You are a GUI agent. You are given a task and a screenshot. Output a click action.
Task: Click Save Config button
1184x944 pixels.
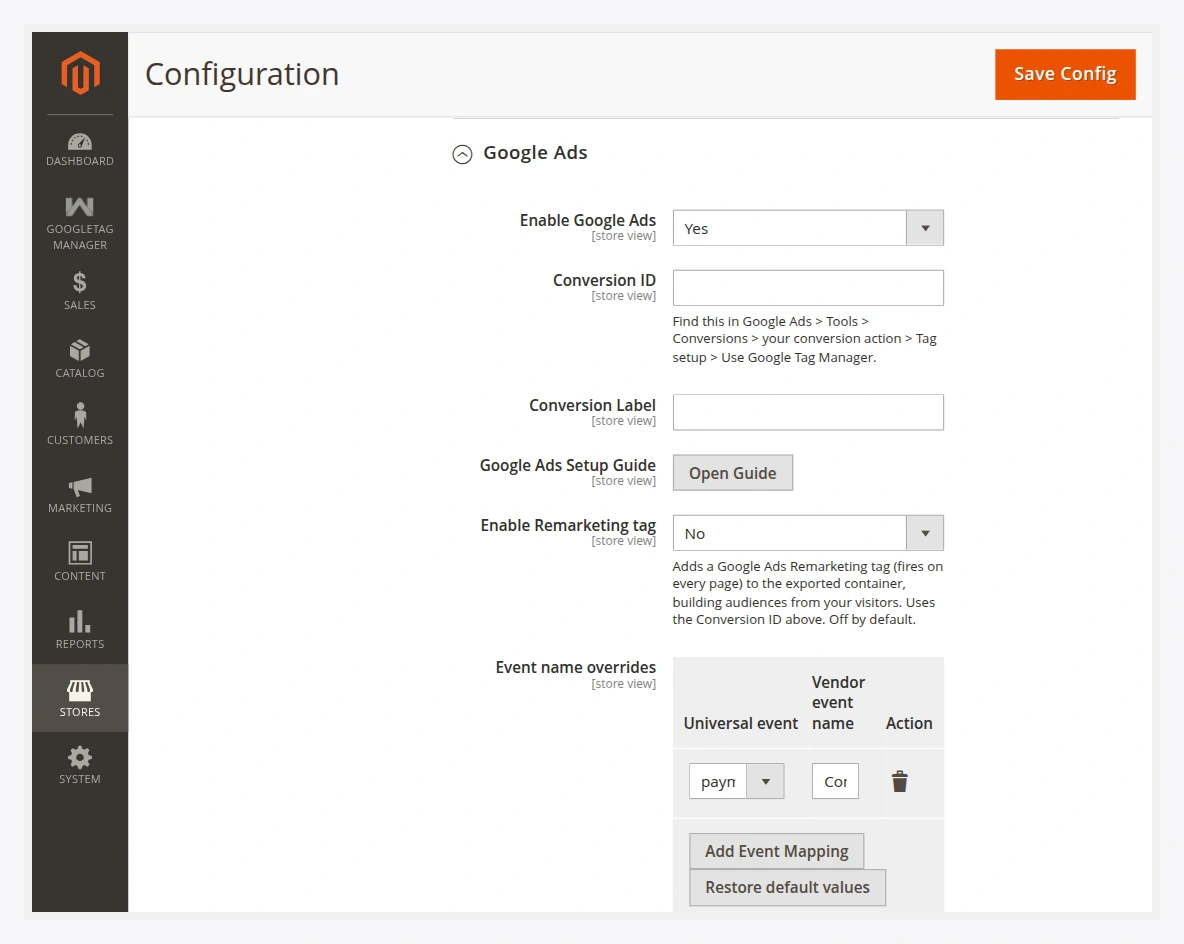click(1065, 74)
